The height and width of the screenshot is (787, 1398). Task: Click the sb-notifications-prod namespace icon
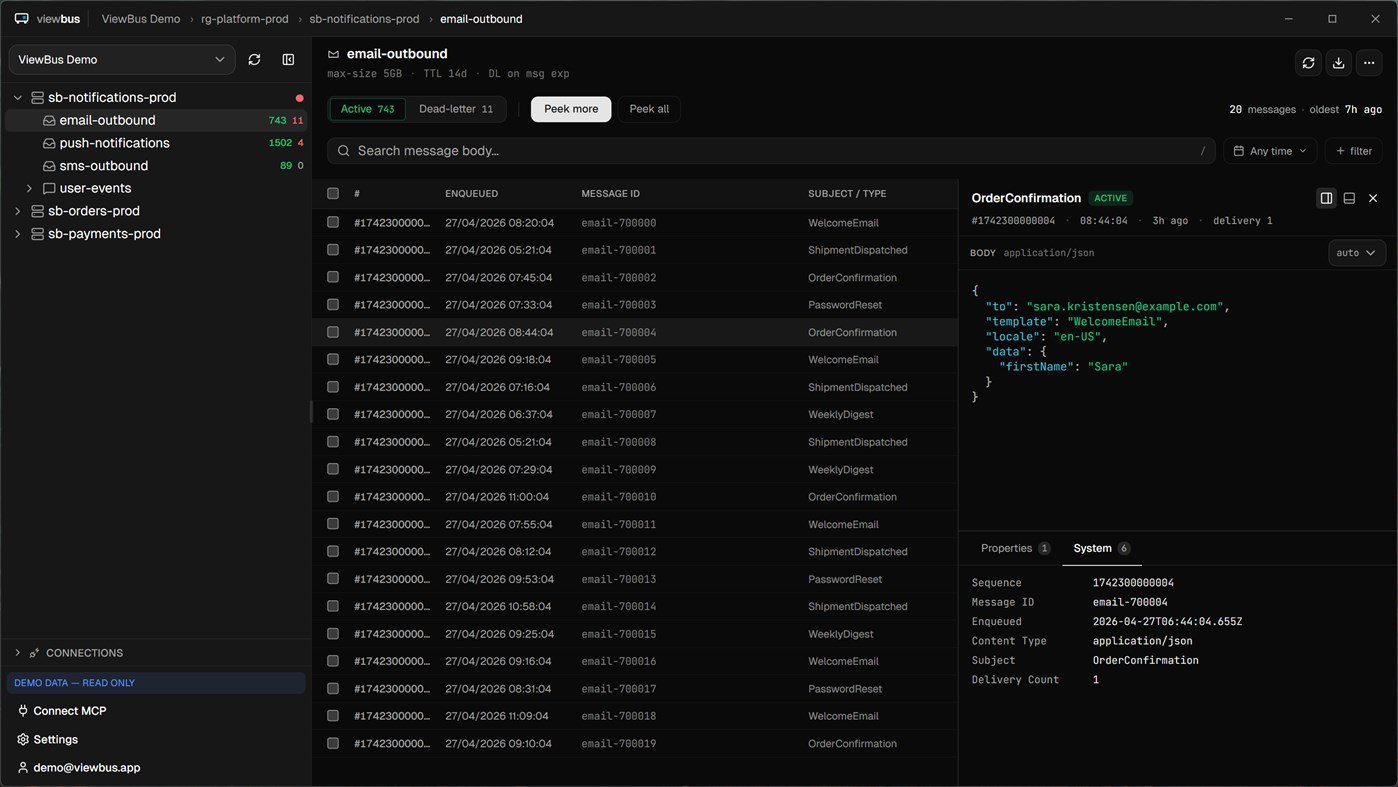tap(37, 98)
